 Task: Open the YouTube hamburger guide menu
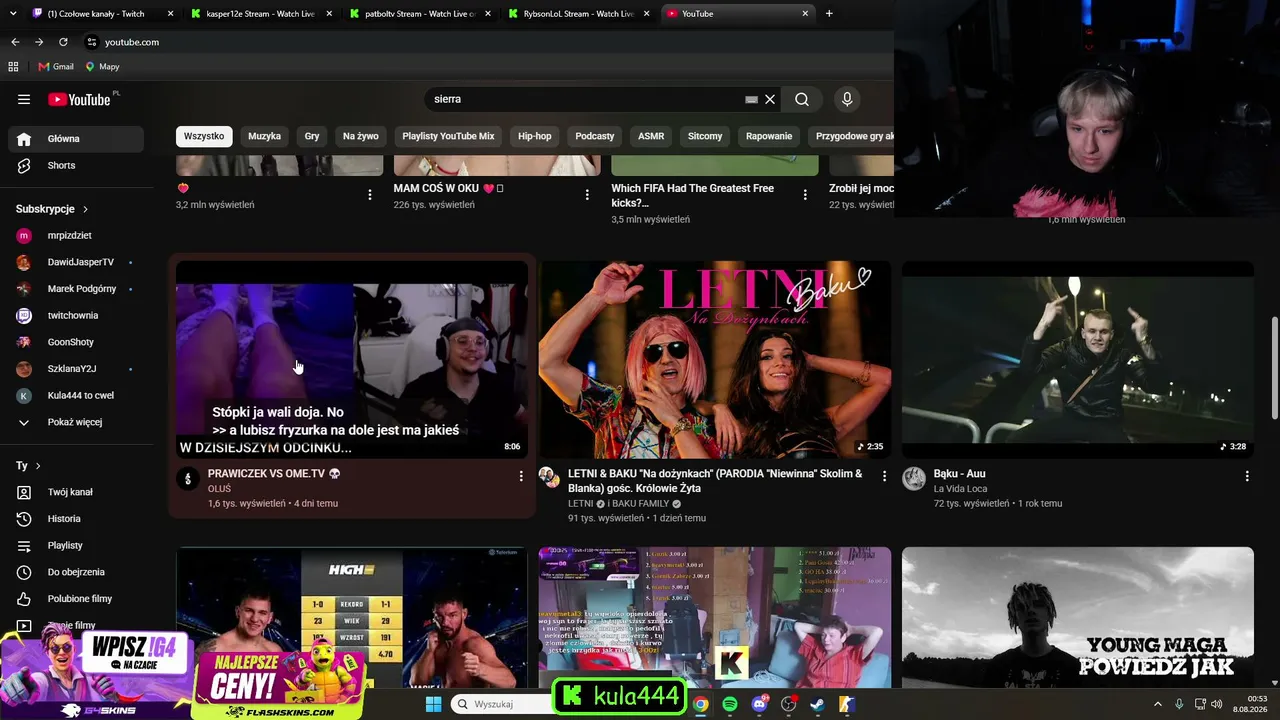(24, 99)
